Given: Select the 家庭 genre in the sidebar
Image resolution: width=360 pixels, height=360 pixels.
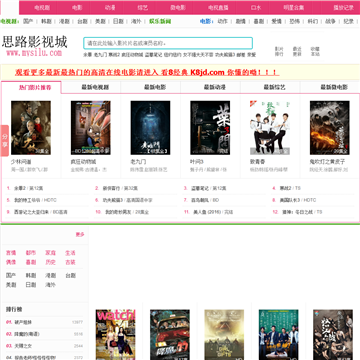Looking at the screenshot, I should pos(50,253).
